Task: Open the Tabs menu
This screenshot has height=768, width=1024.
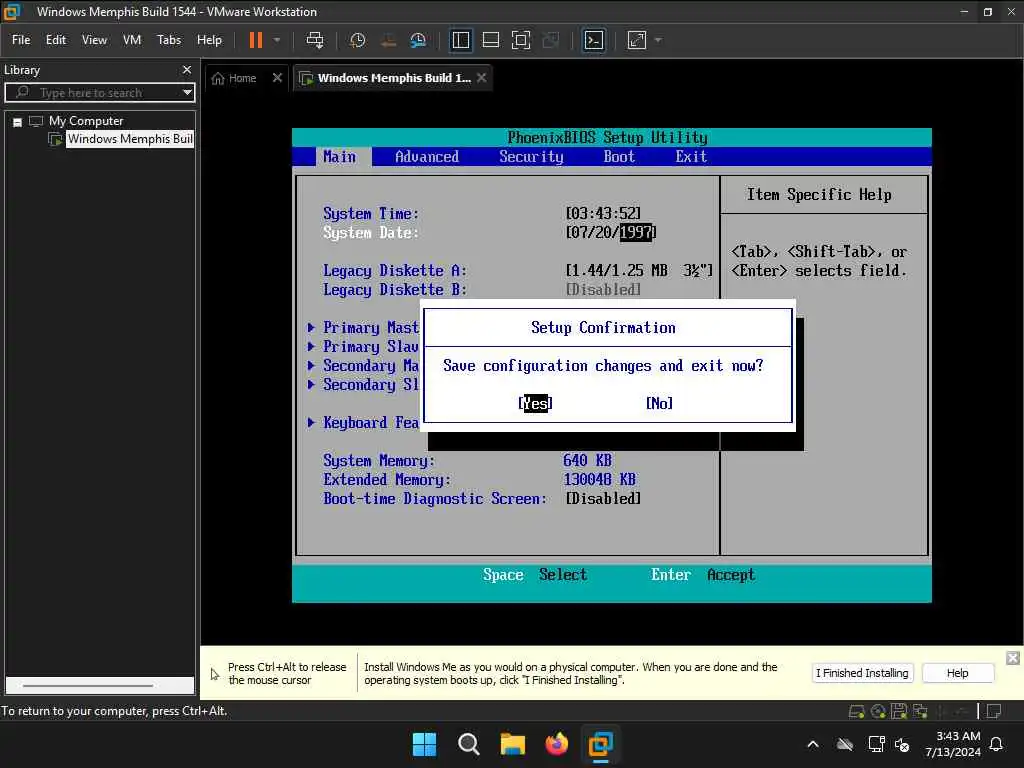Action: tap(168, 40)
